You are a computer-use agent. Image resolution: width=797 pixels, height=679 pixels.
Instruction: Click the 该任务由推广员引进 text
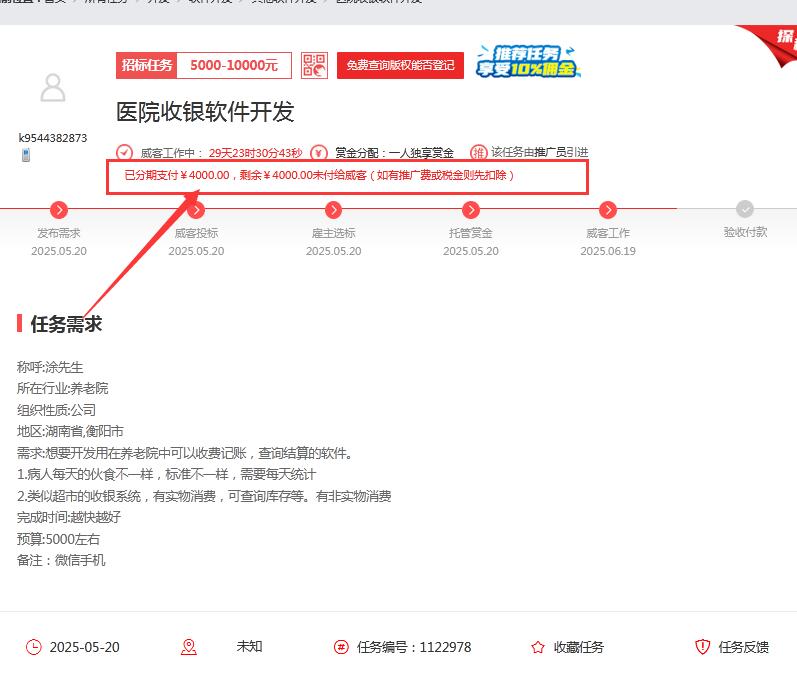(x=539, y=152)
